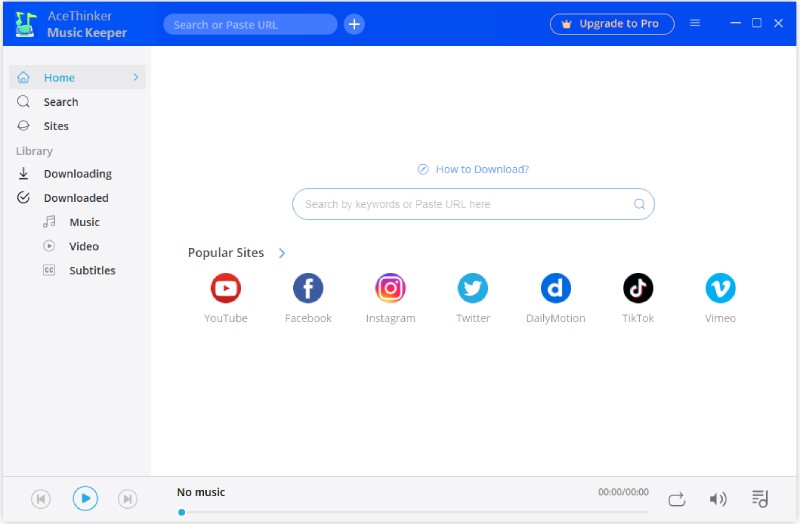Skip to next track
This screenshot has height=524, width=800.
[x=128, y=498]
